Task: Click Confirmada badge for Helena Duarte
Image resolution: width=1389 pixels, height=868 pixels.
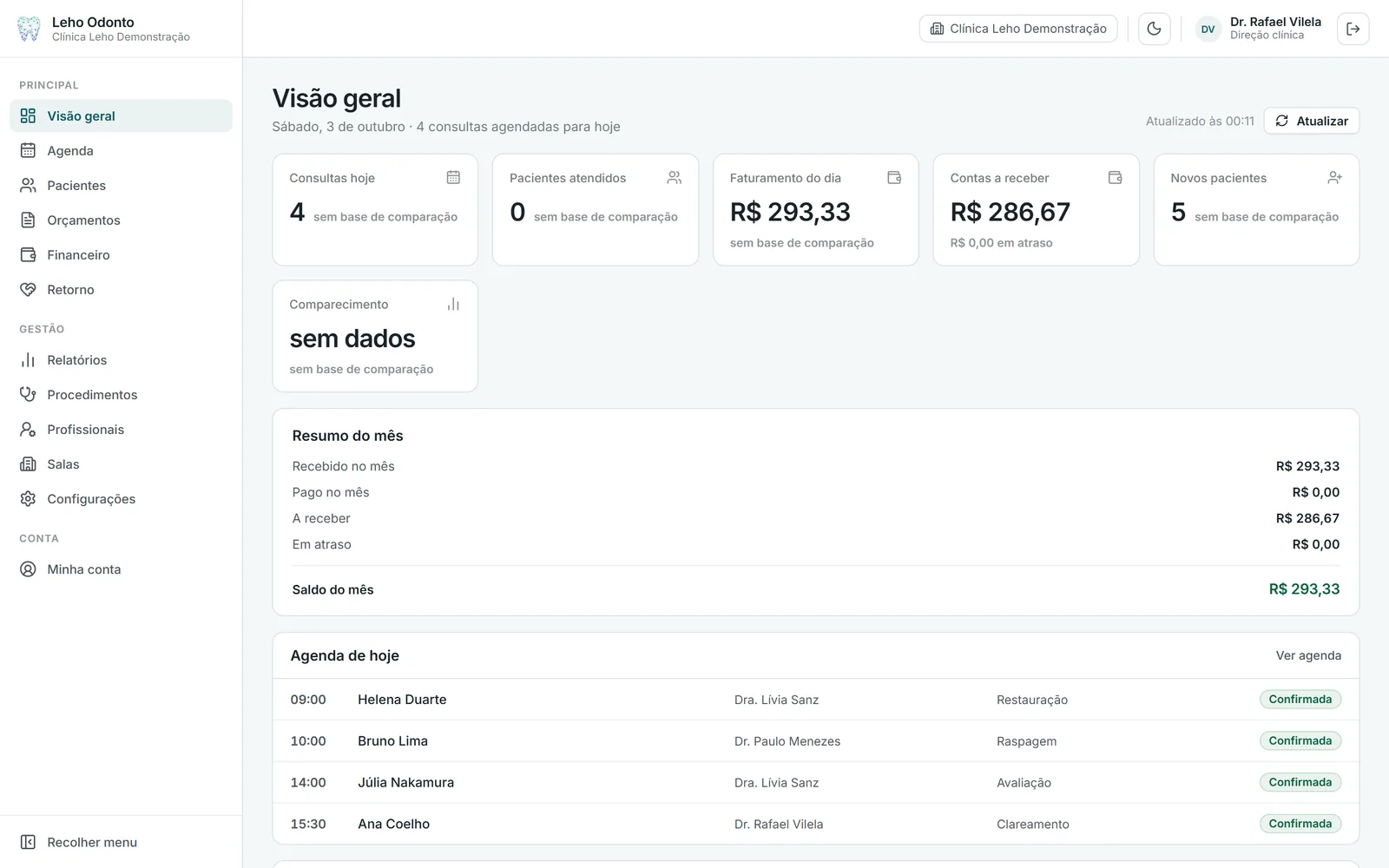Action: 1300,699
